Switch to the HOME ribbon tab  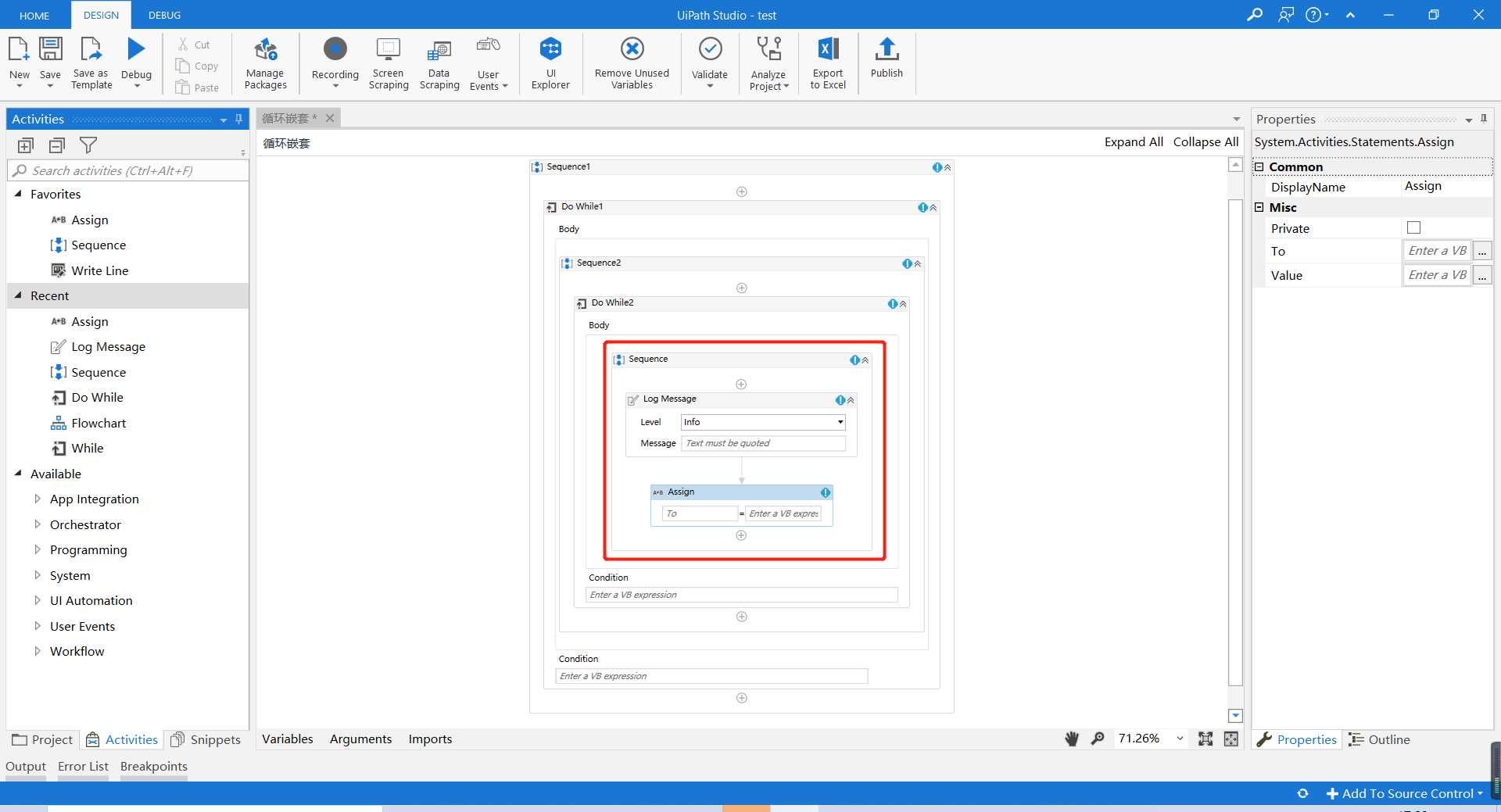click(x=34, y=15)
